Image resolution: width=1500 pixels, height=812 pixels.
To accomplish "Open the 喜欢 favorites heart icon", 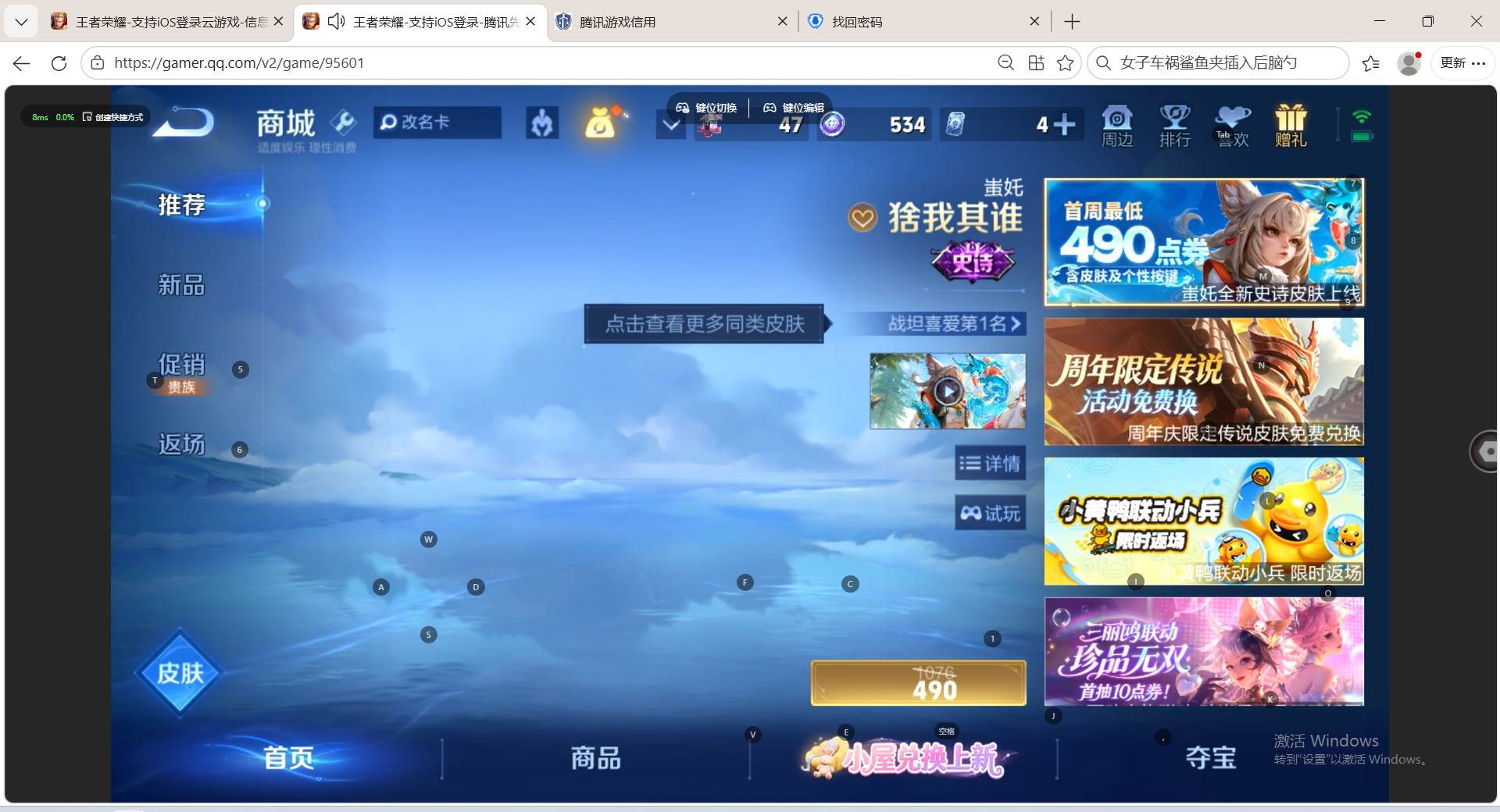I will [1232, 126].
